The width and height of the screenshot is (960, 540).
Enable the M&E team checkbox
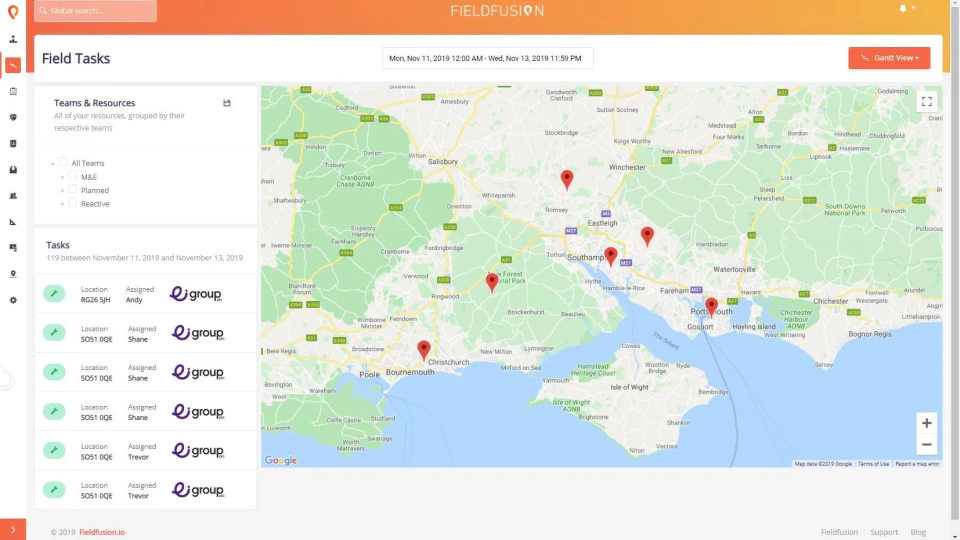pyautogui.click(x=72, y=176)
